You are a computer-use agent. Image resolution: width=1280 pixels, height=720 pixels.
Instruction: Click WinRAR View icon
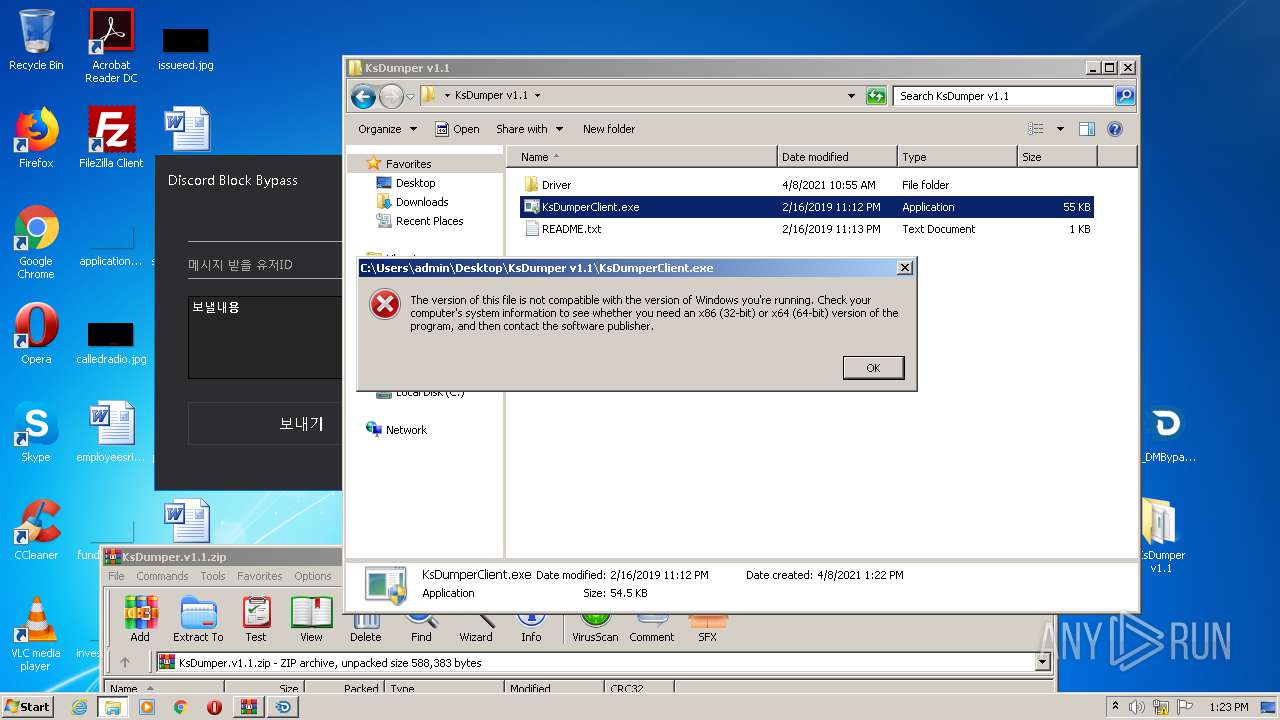point(312,619)
